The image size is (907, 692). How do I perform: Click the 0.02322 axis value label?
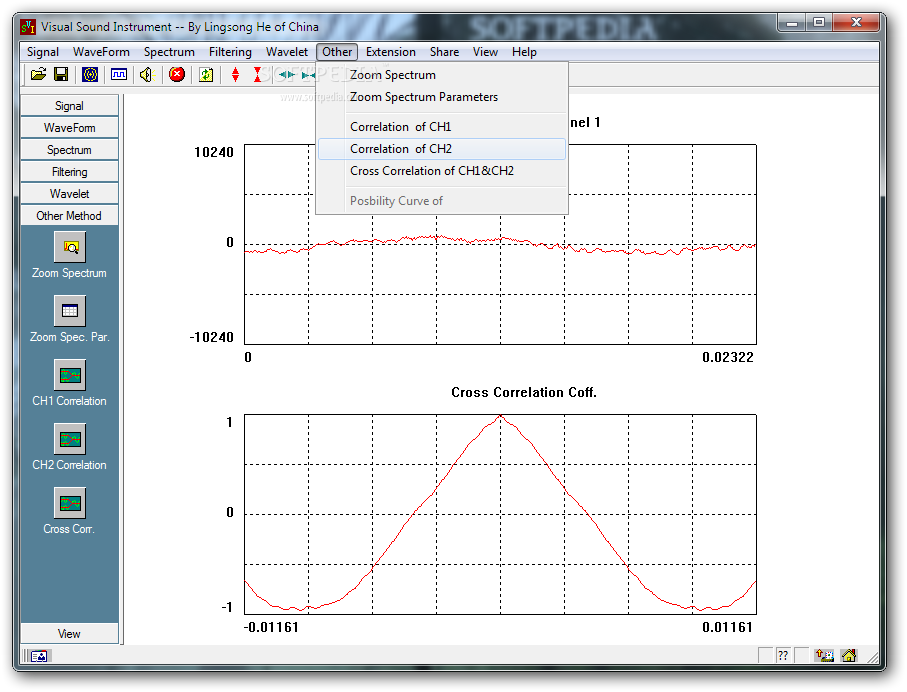[x=728, y=357]
